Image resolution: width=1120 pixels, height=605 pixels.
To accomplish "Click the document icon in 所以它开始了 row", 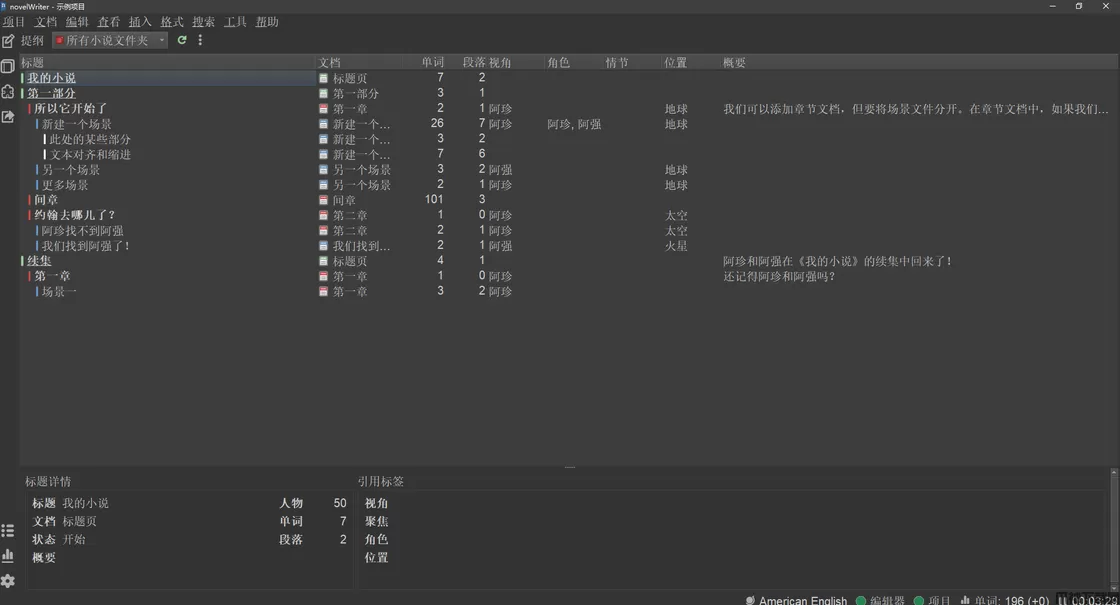I will coord(324,109).
